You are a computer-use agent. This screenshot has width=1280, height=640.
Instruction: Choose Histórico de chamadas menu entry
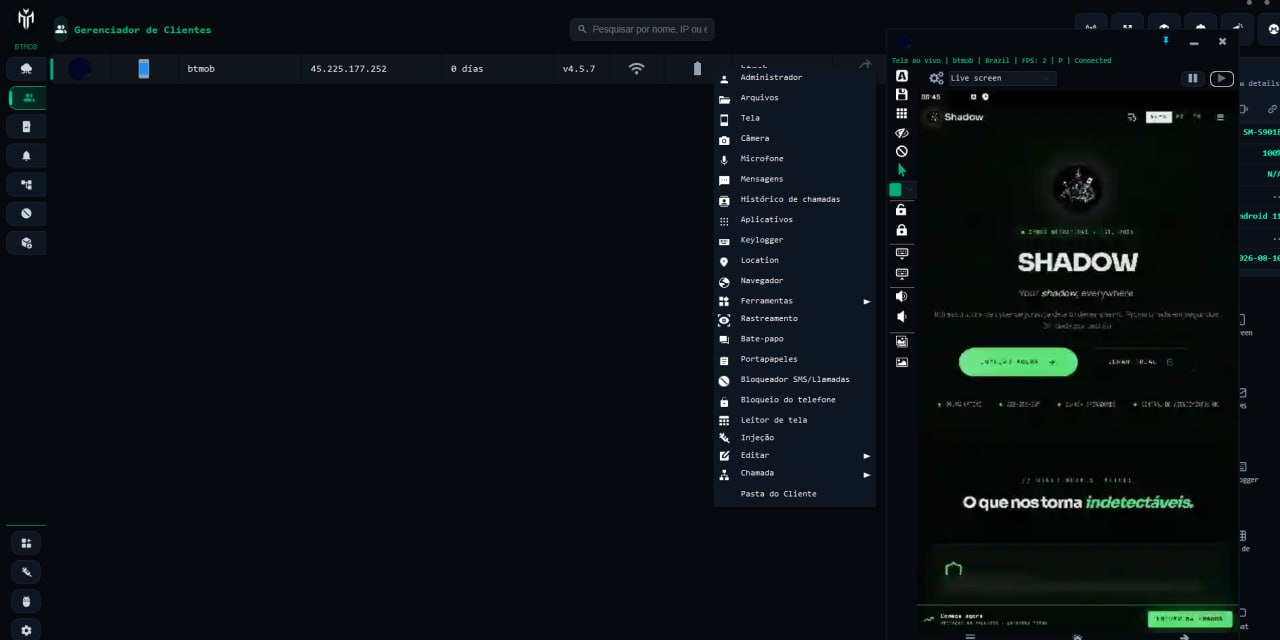[x=795, y=199]
